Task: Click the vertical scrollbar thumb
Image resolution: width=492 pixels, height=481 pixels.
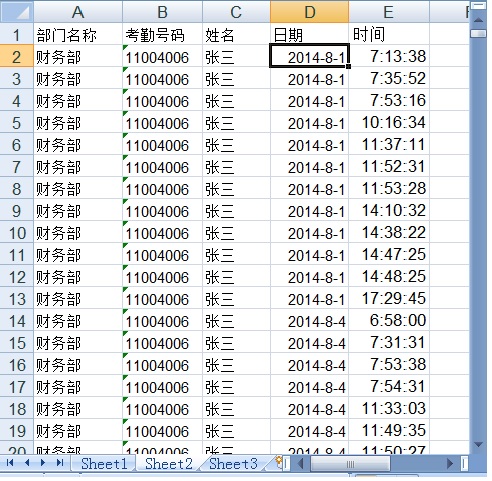Action: (x=478, y=33)
